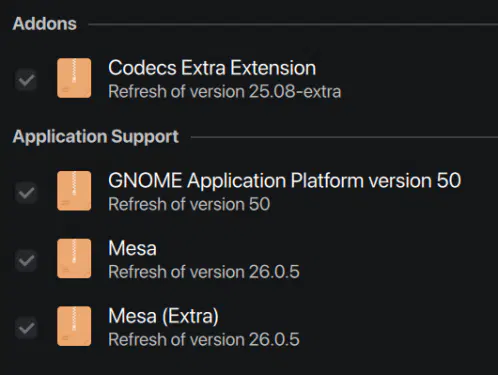This screenshot has width=498, height=375.
Task: Open GNOME Application Platform version 50 title
Action: click(285, 181)
